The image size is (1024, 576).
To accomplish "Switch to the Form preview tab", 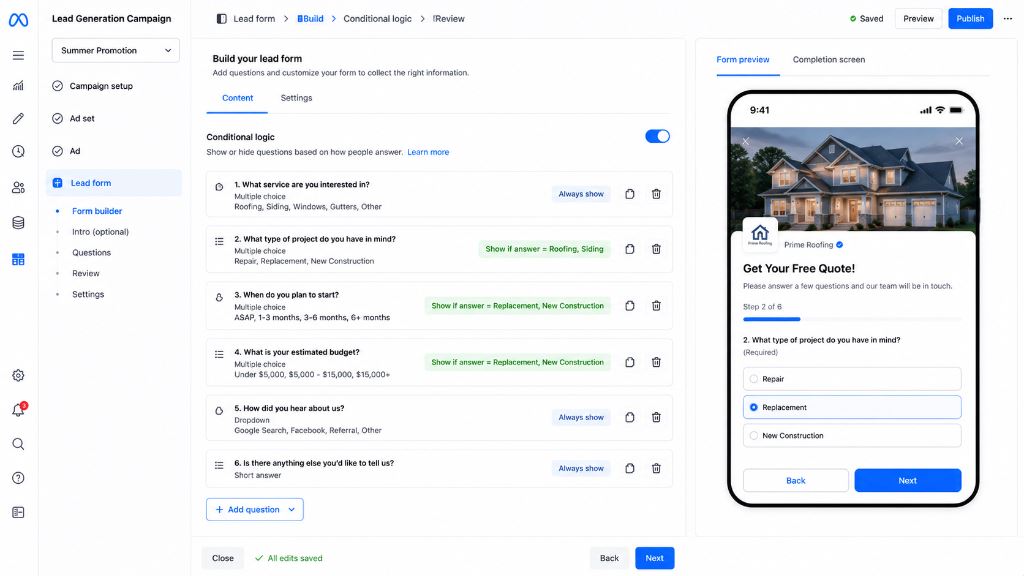I will pos(743,59).
